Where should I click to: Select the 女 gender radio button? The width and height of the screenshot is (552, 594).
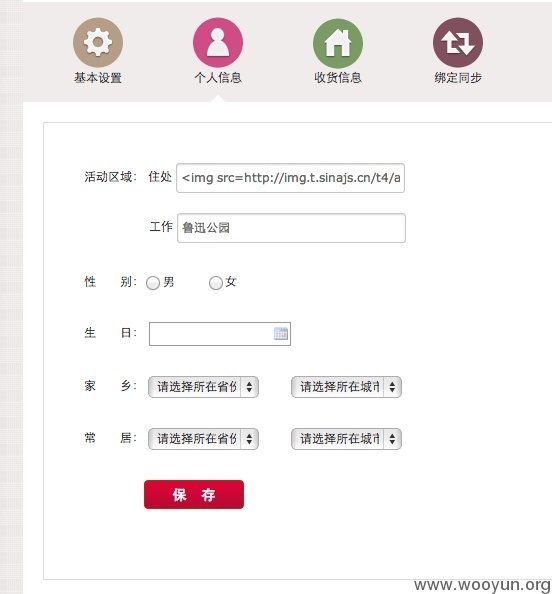click(x=216, y=283)
